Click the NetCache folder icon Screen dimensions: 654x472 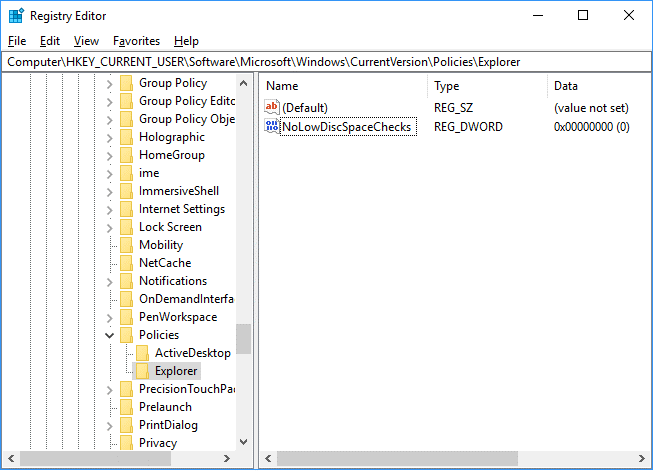(126, 263)
